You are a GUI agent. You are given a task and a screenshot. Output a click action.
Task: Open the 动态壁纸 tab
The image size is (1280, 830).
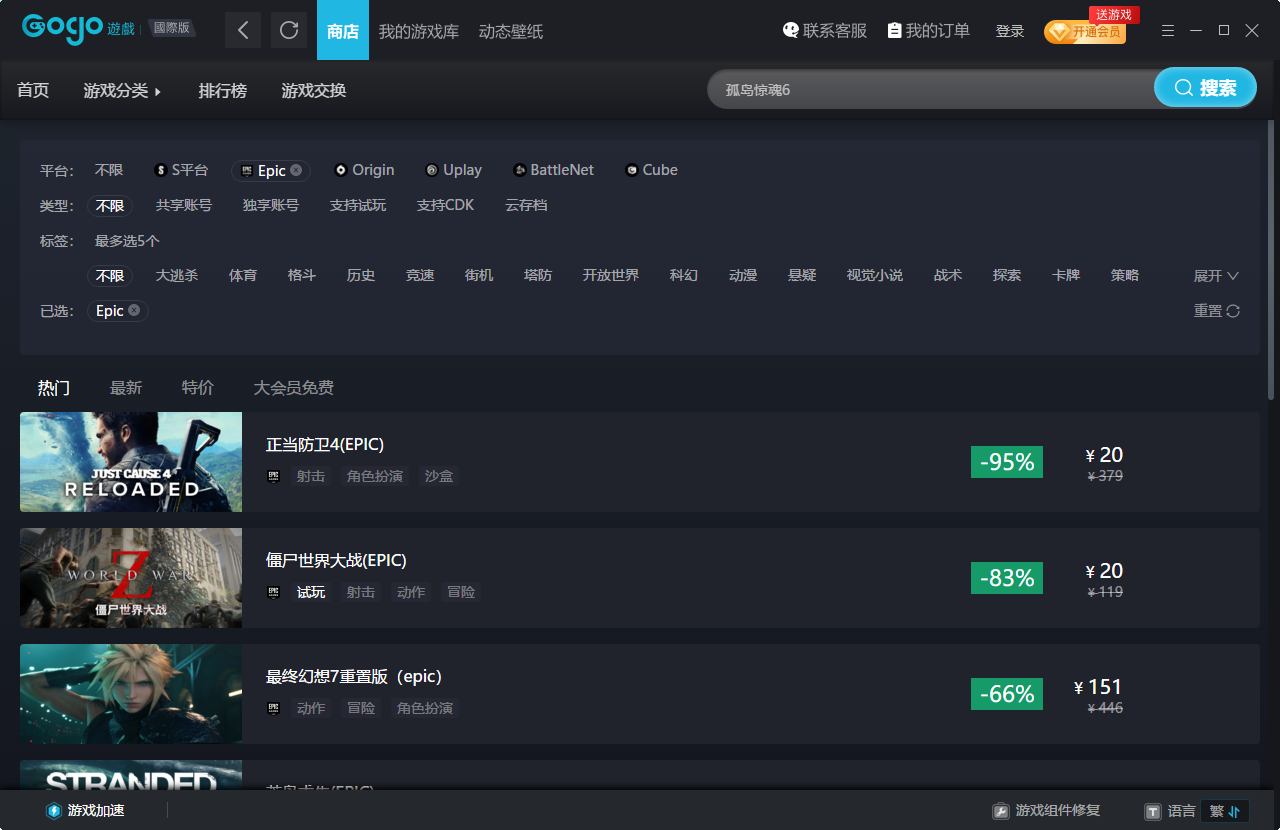click(x=511, y=31)
